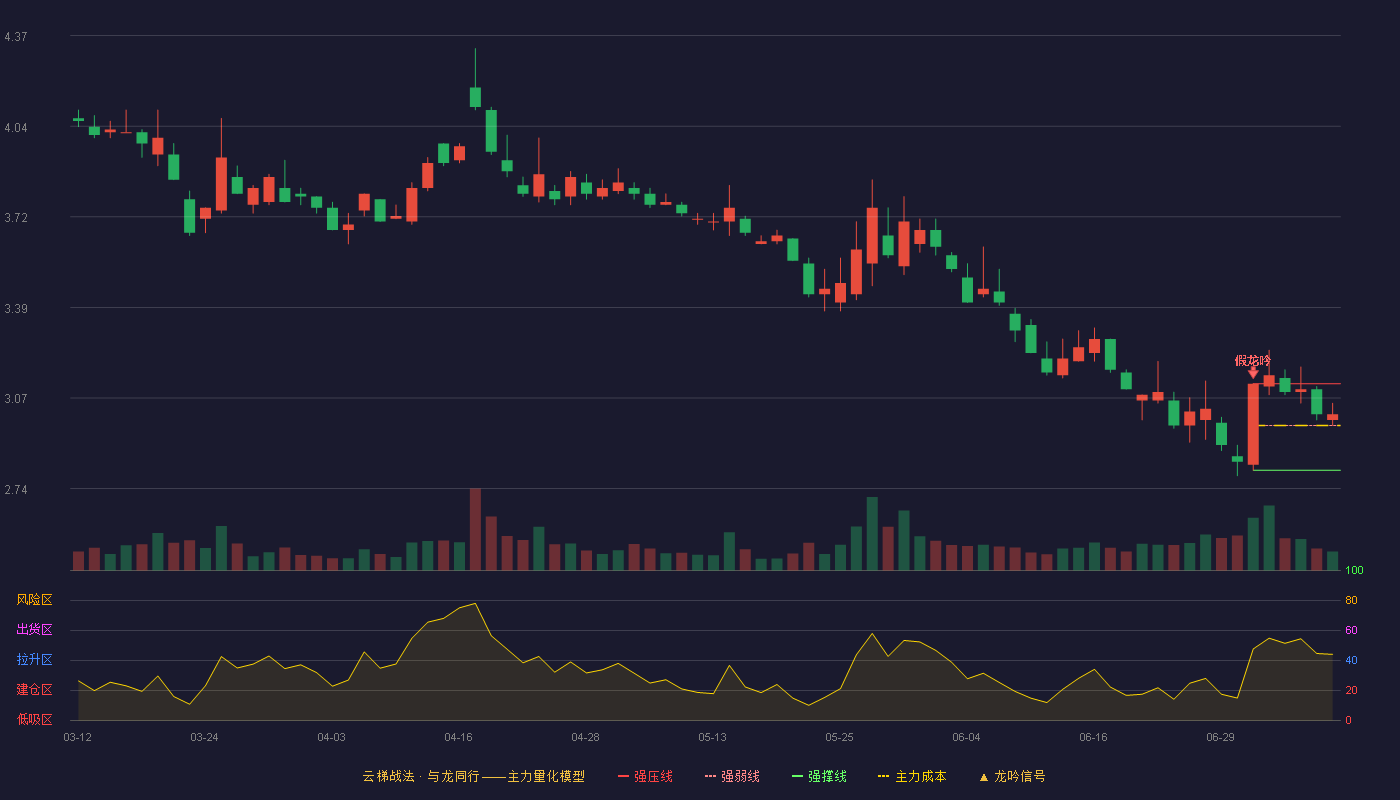
Task: Toggle the 强压线 legend entry
Action: point(645,776)
